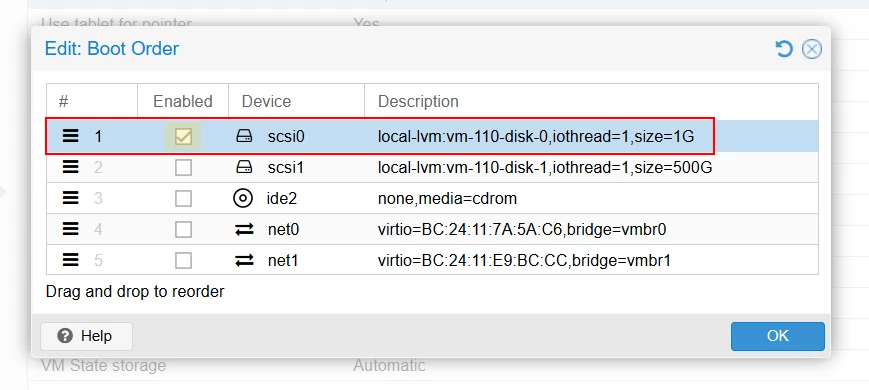Select the scsi0 device name
Viewport: 869px width, 390px height.
286,136
